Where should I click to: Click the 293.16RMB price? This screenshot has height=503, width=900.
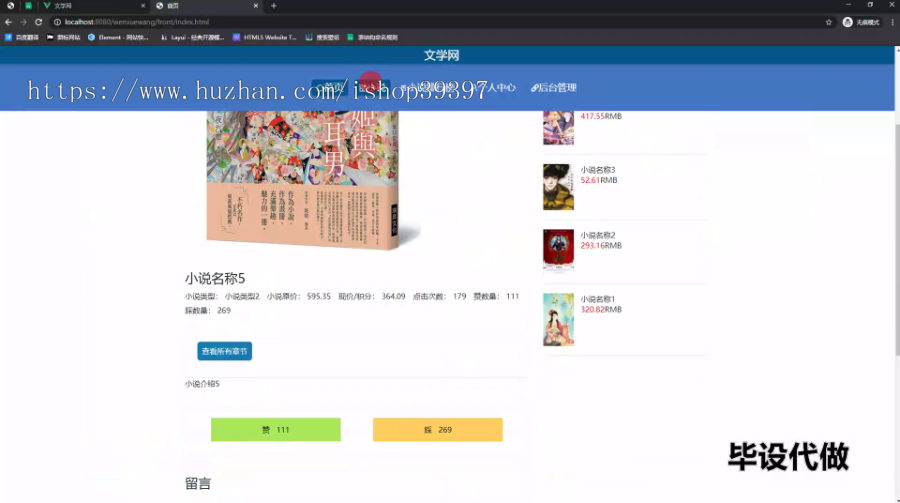[601, 245]
